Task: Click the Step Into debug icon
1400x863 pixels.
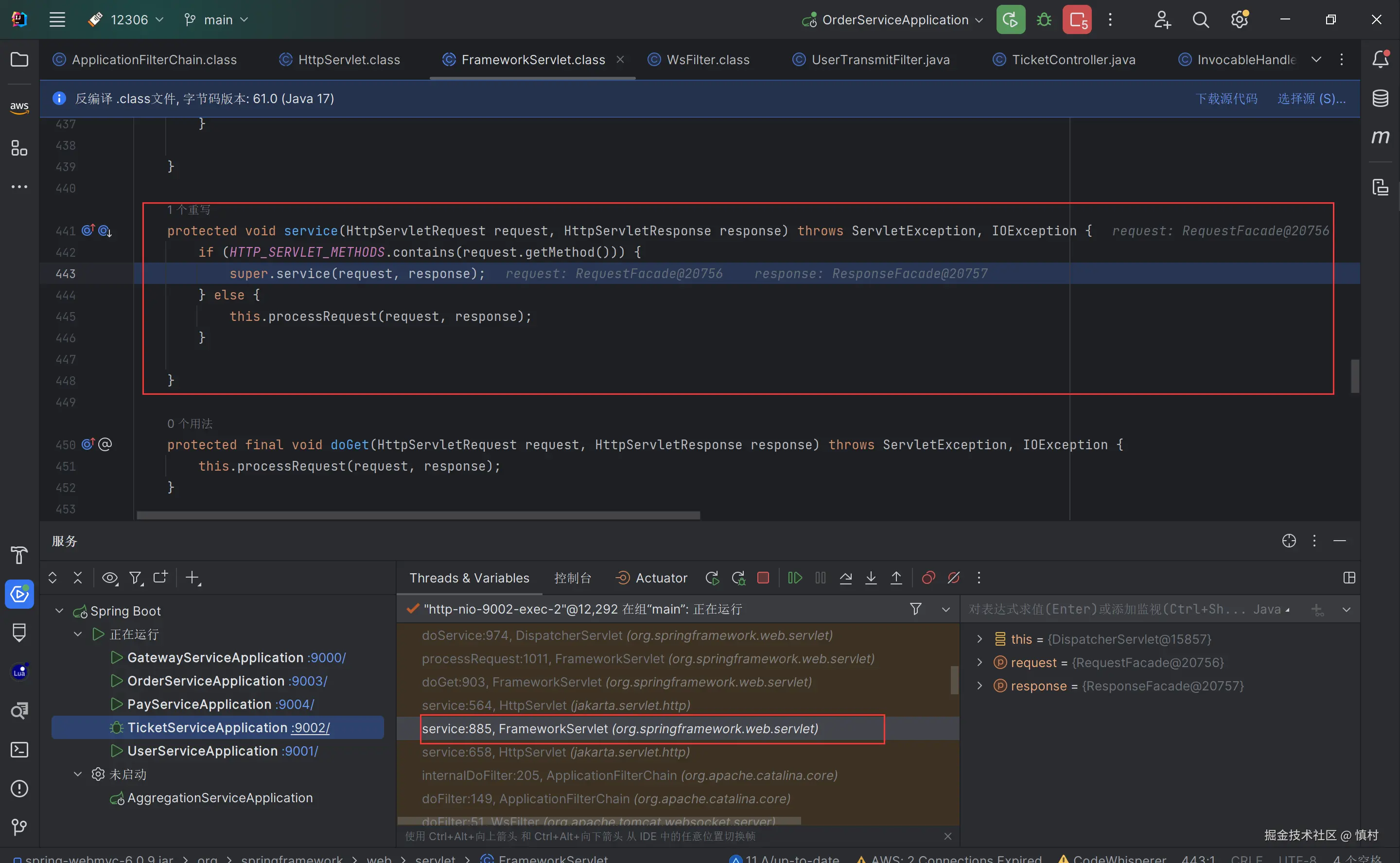Action: 871,578
